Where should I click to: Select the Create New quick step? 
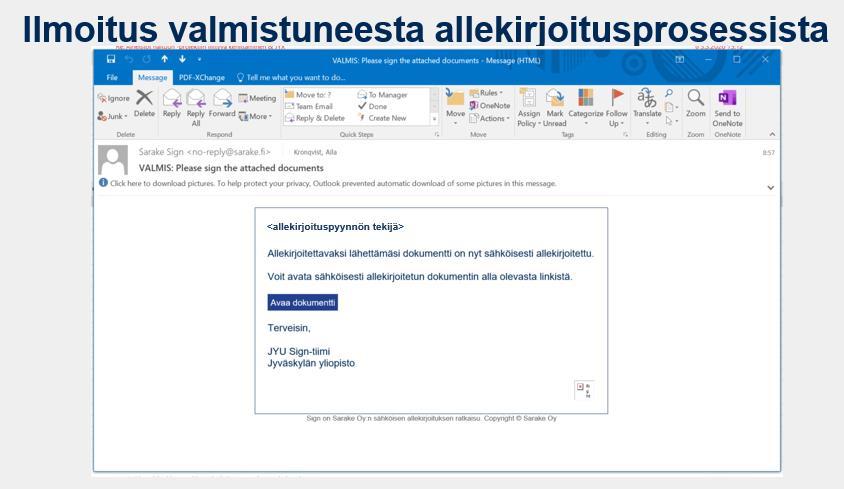click(x=382, y=118)
